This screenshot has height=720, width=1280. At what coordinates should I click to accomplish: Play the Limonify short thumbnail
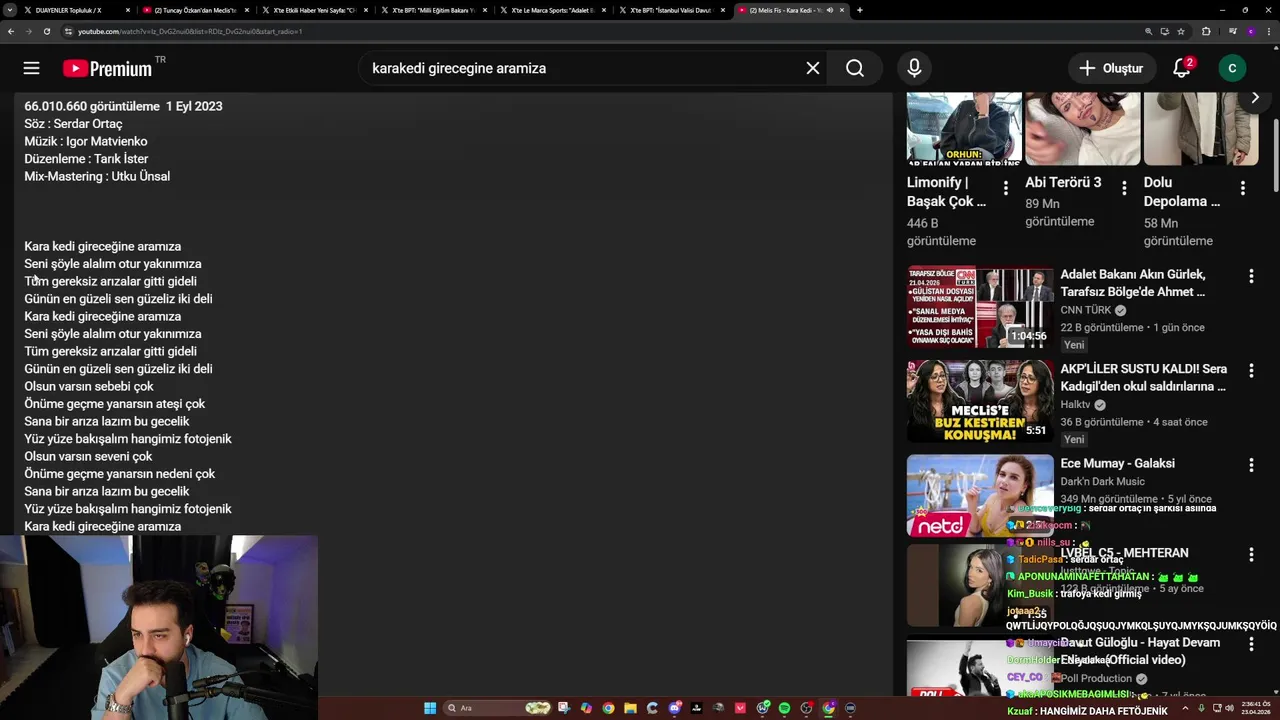pyautogui.click(x=964, y=128)
